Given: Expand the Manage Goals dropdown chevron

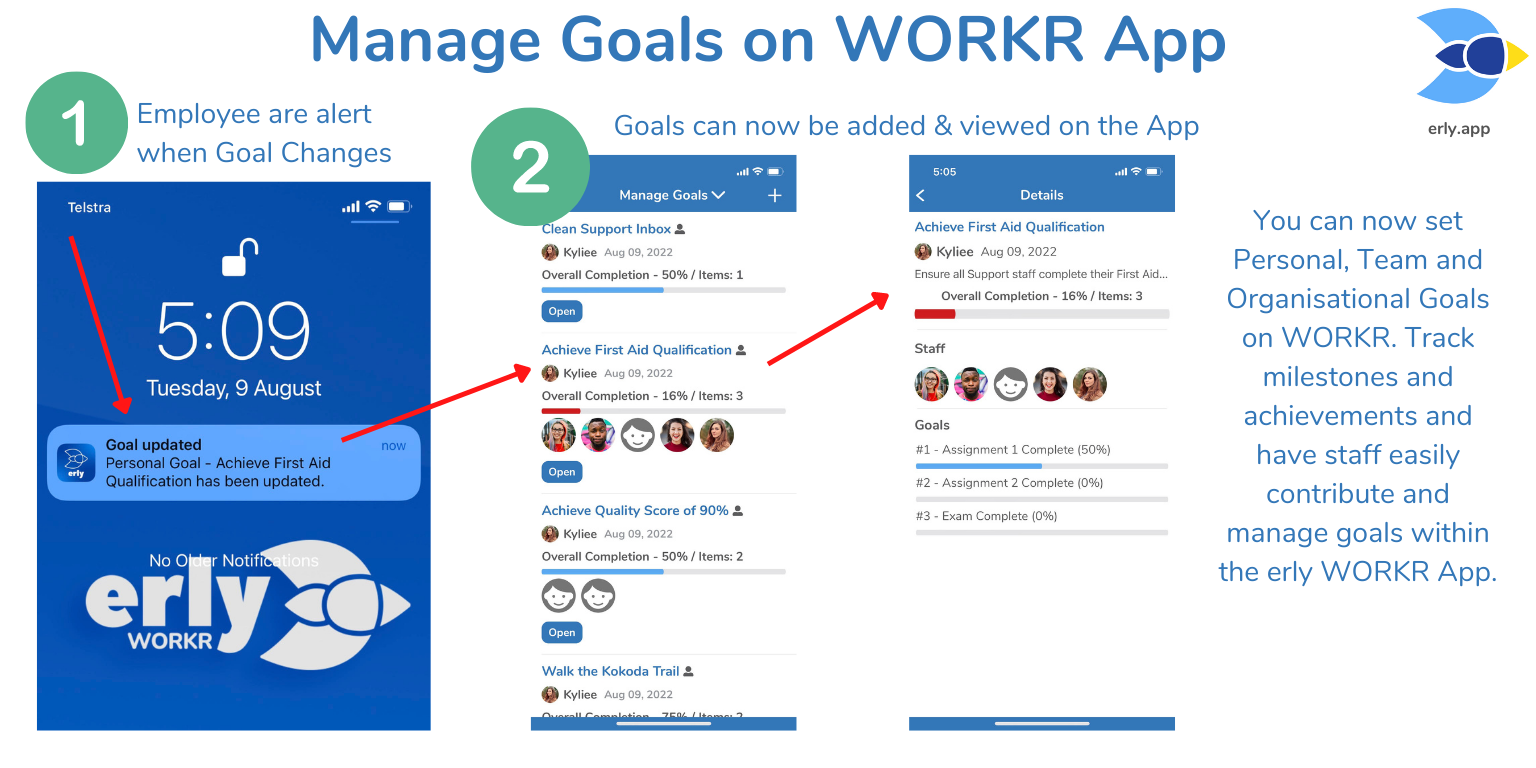Looking at the screenshot, I should 718,196.
